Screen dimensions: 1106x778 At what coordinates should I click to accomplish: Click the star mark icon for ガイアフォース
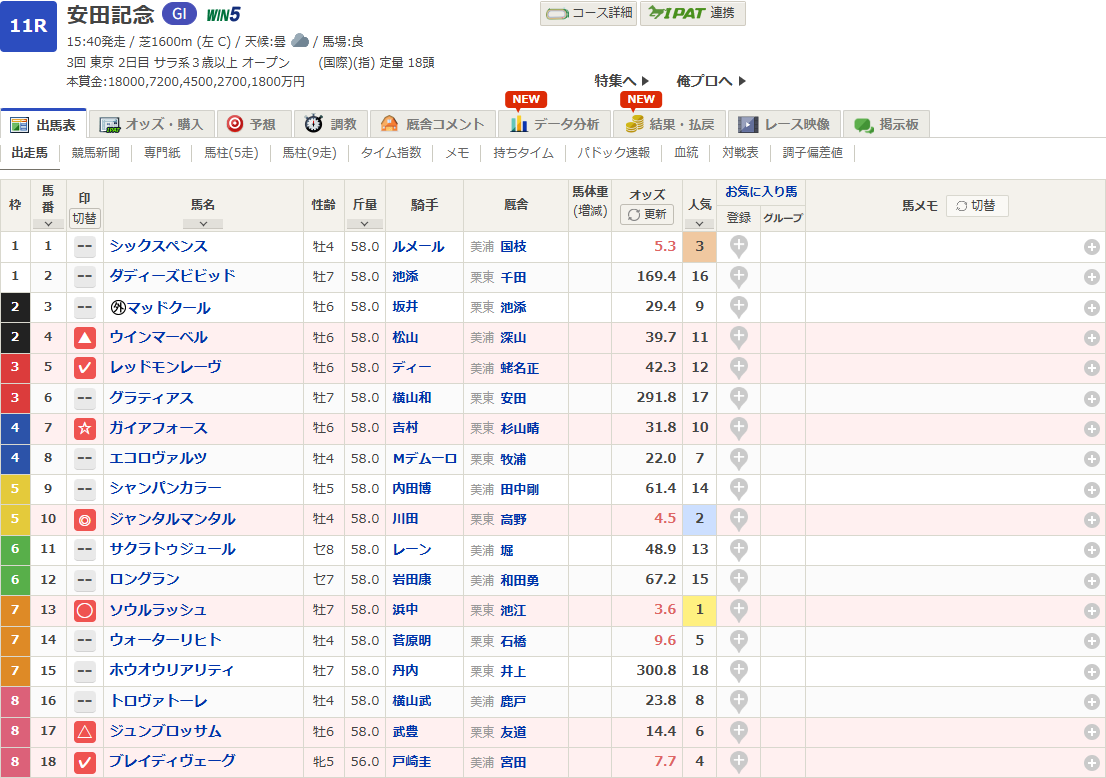click(x=85, y=428)
